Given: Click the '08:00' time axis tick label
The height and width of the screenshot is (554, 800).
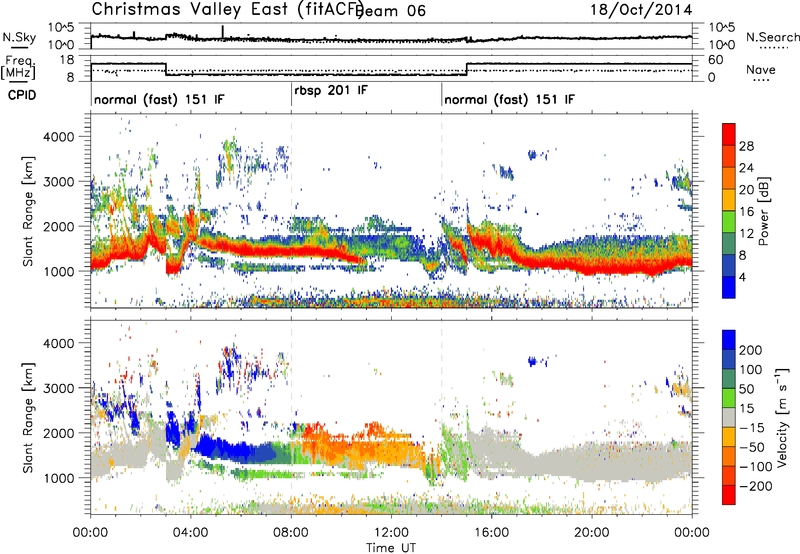Looking at the screenshot, I should point(291,533).
